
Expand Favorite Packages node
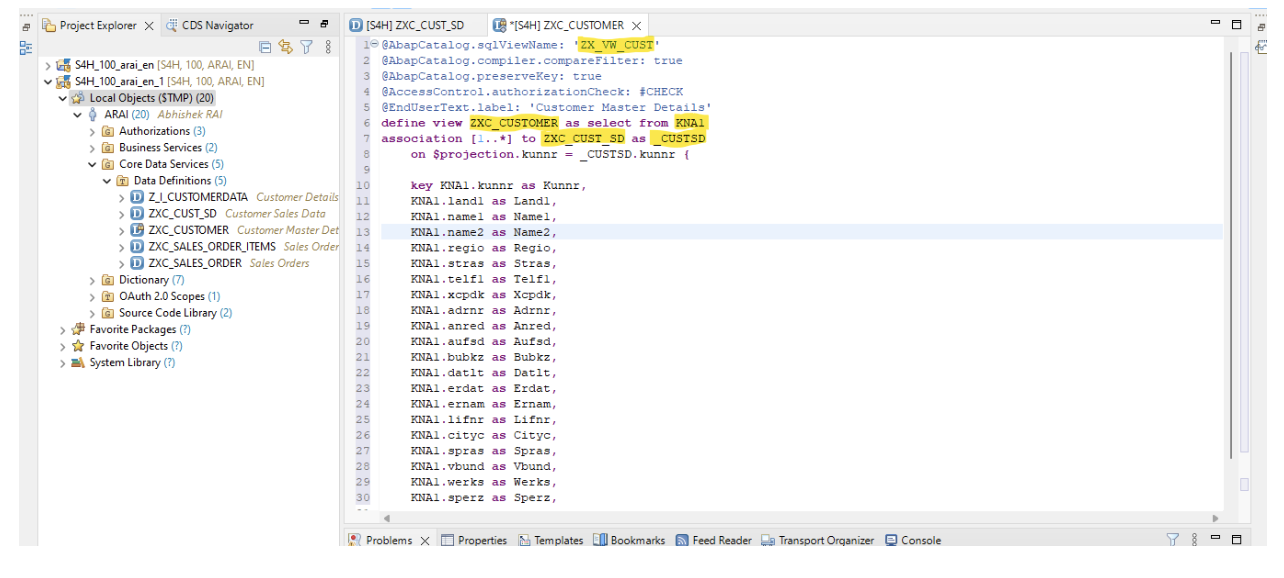[x=63, y=329]
